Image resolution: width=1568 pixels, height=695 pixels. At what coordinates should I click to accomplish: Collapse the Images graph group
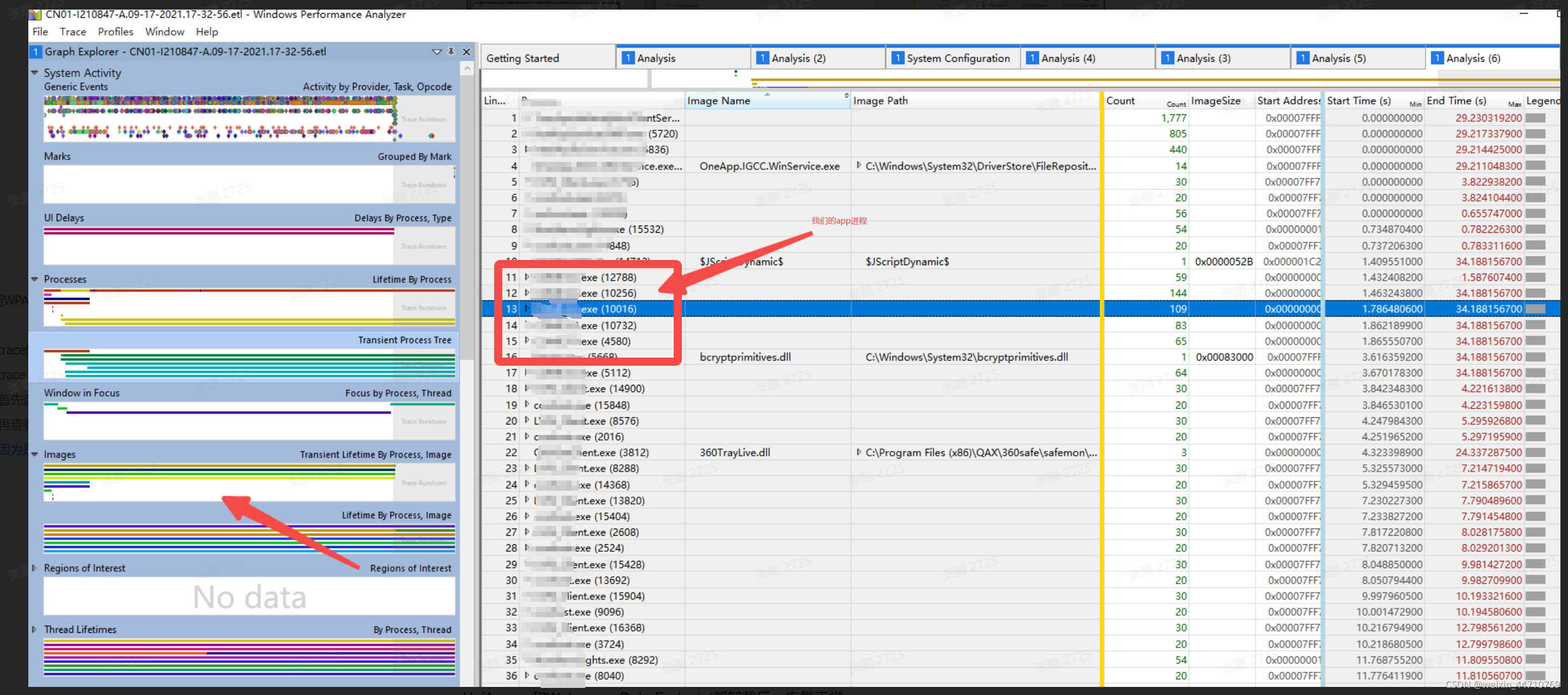35,455
